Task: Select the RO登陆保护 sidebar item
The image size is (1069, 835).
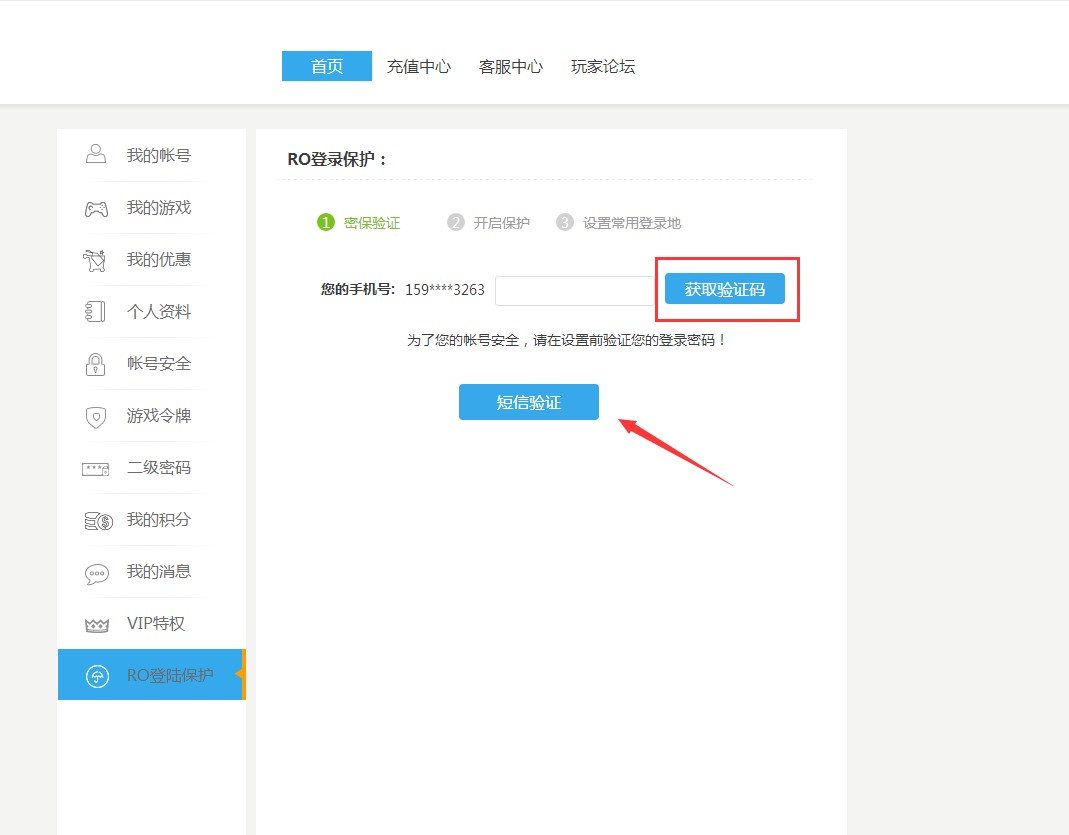Action: 151,675
